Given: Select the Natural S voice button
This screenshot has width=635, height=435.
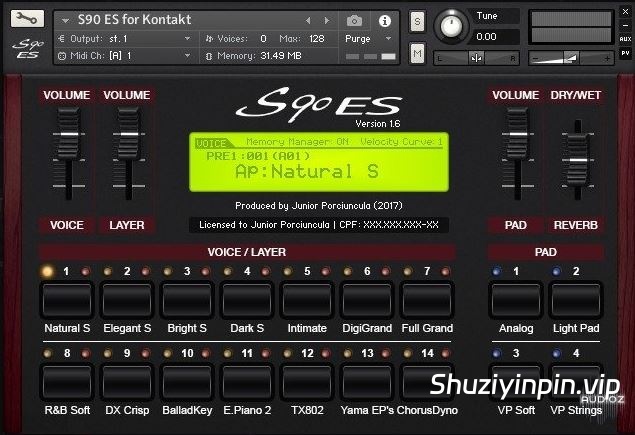Looking at the screenshot, I should pyautogui.click(x=67, y=300).
